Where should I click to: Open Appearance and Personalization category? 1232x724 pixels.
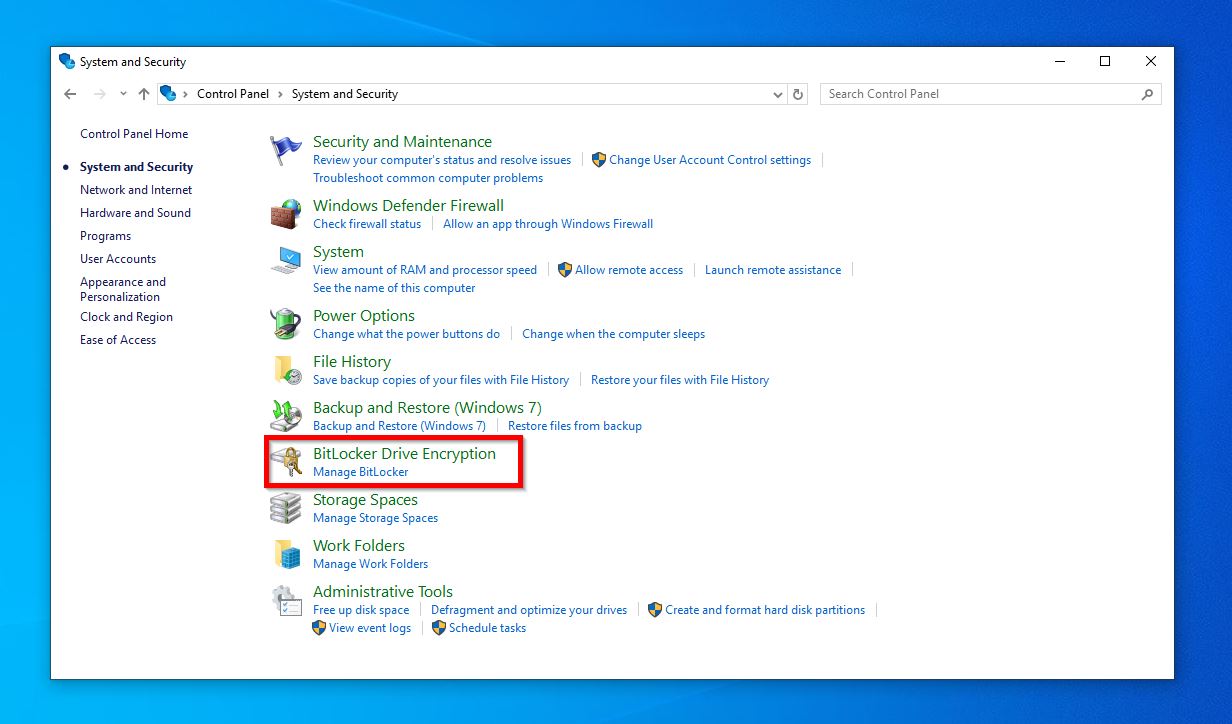(123, 289)
